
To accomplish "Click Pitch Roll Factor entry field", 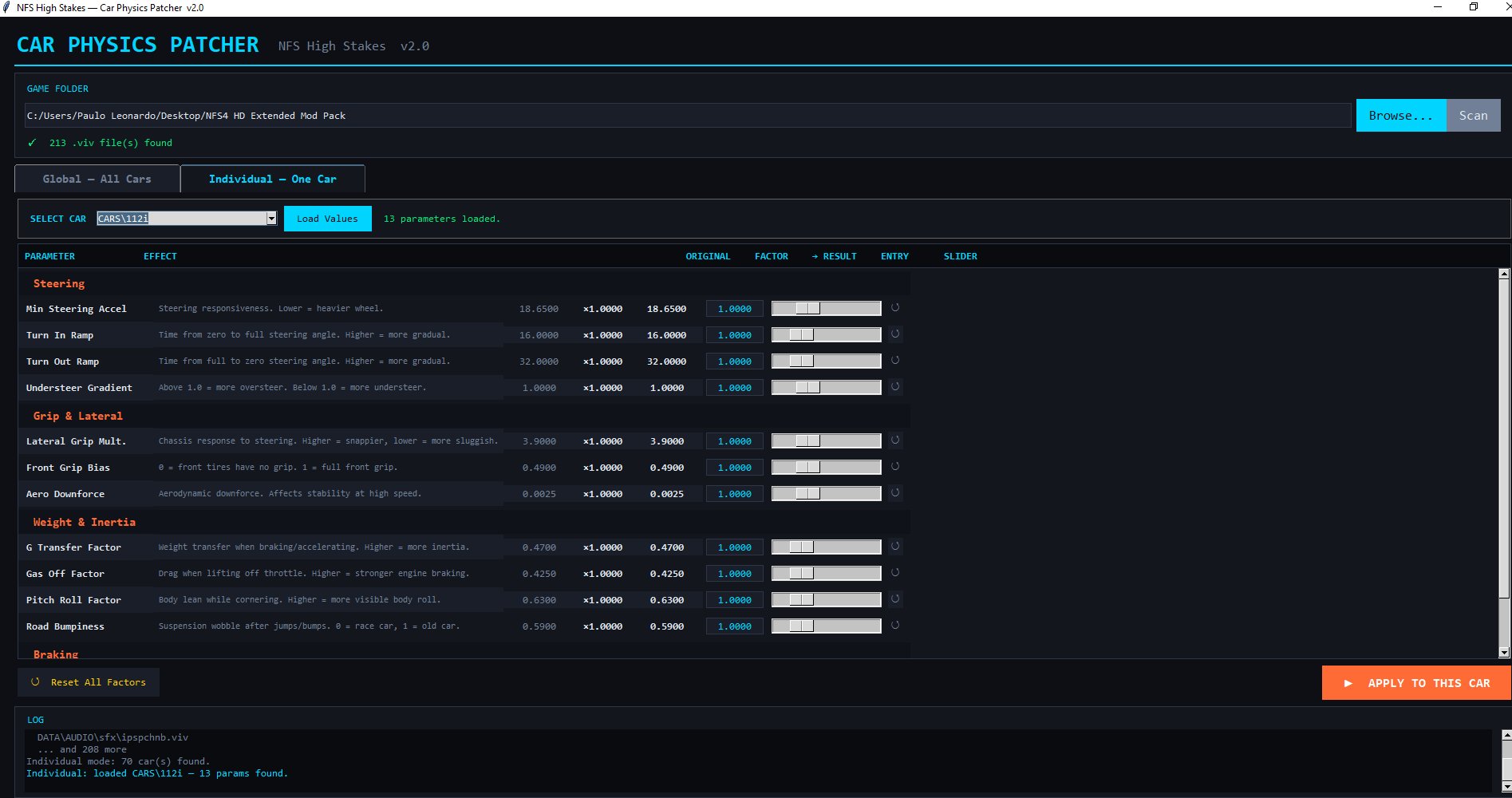I will click(x=734, y=600).
